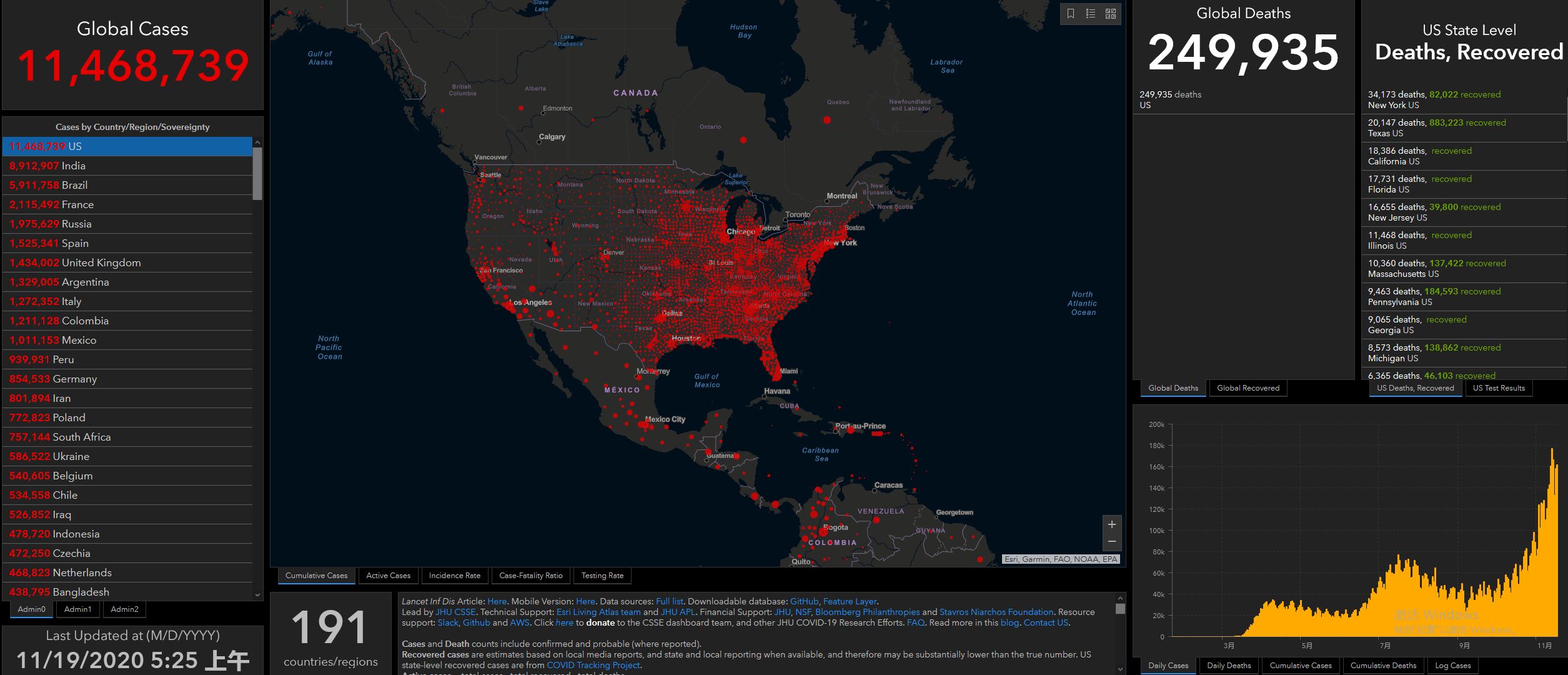
Task: Switch to Admin2 level tab
Action: [124, 609]
